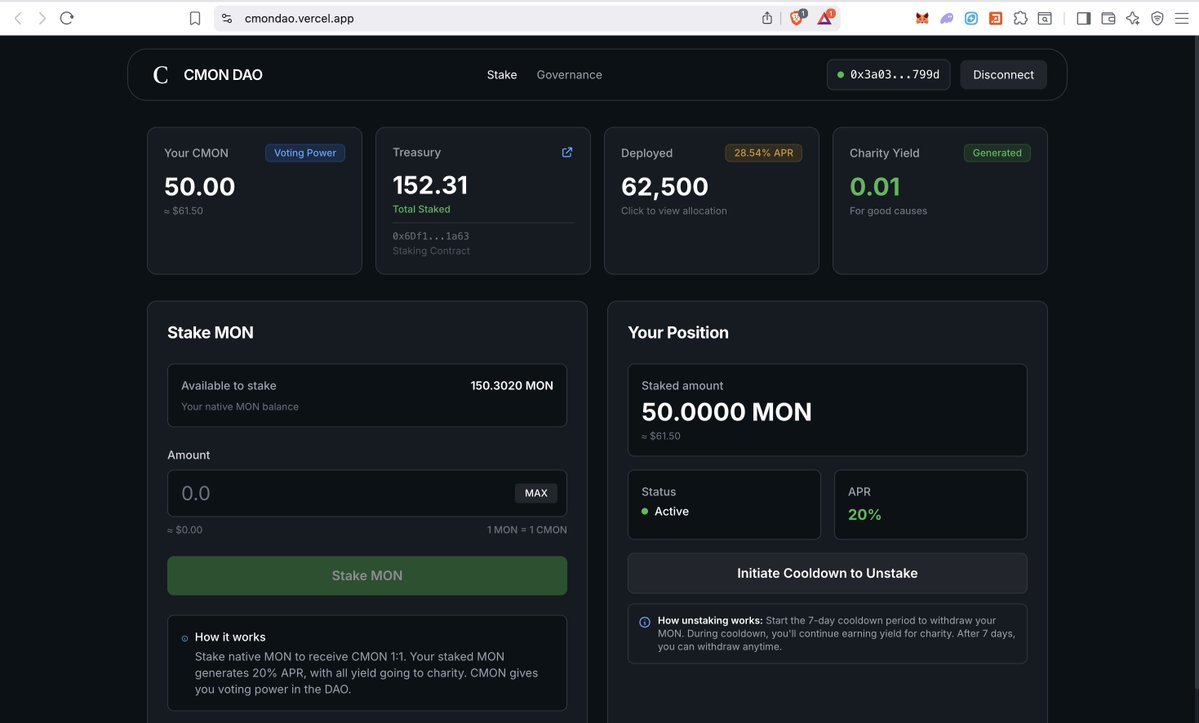
Task: Click MAX to fill stake amount
Action: point(536,493)
